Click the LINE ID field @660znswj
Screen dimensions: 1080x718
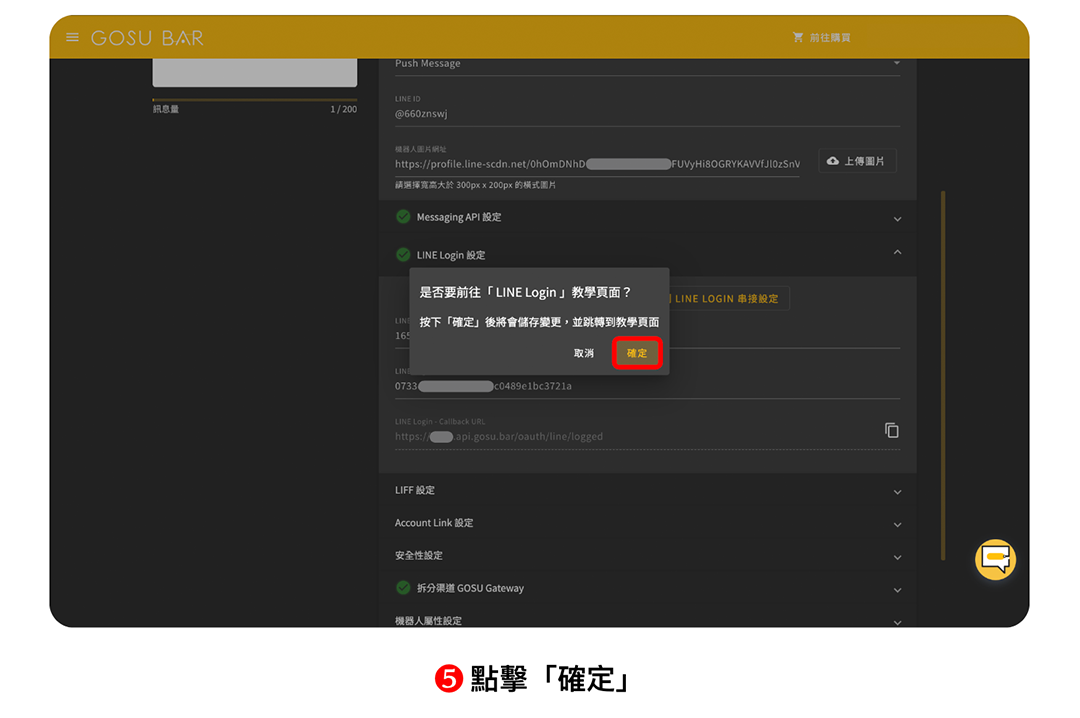647,114
